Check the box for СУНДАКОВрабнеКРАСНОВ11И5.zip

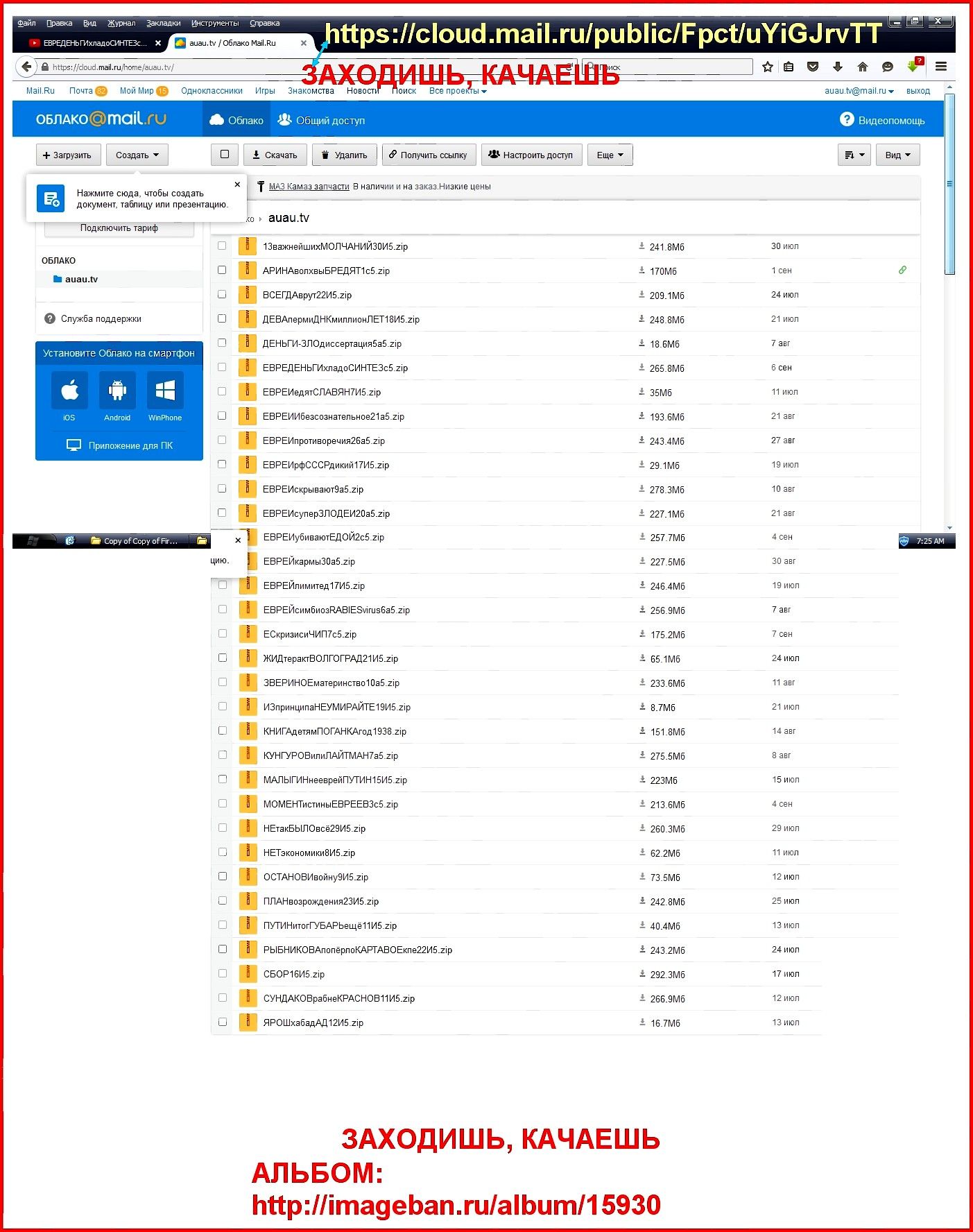pyautogui.click(x=223, y=998)
